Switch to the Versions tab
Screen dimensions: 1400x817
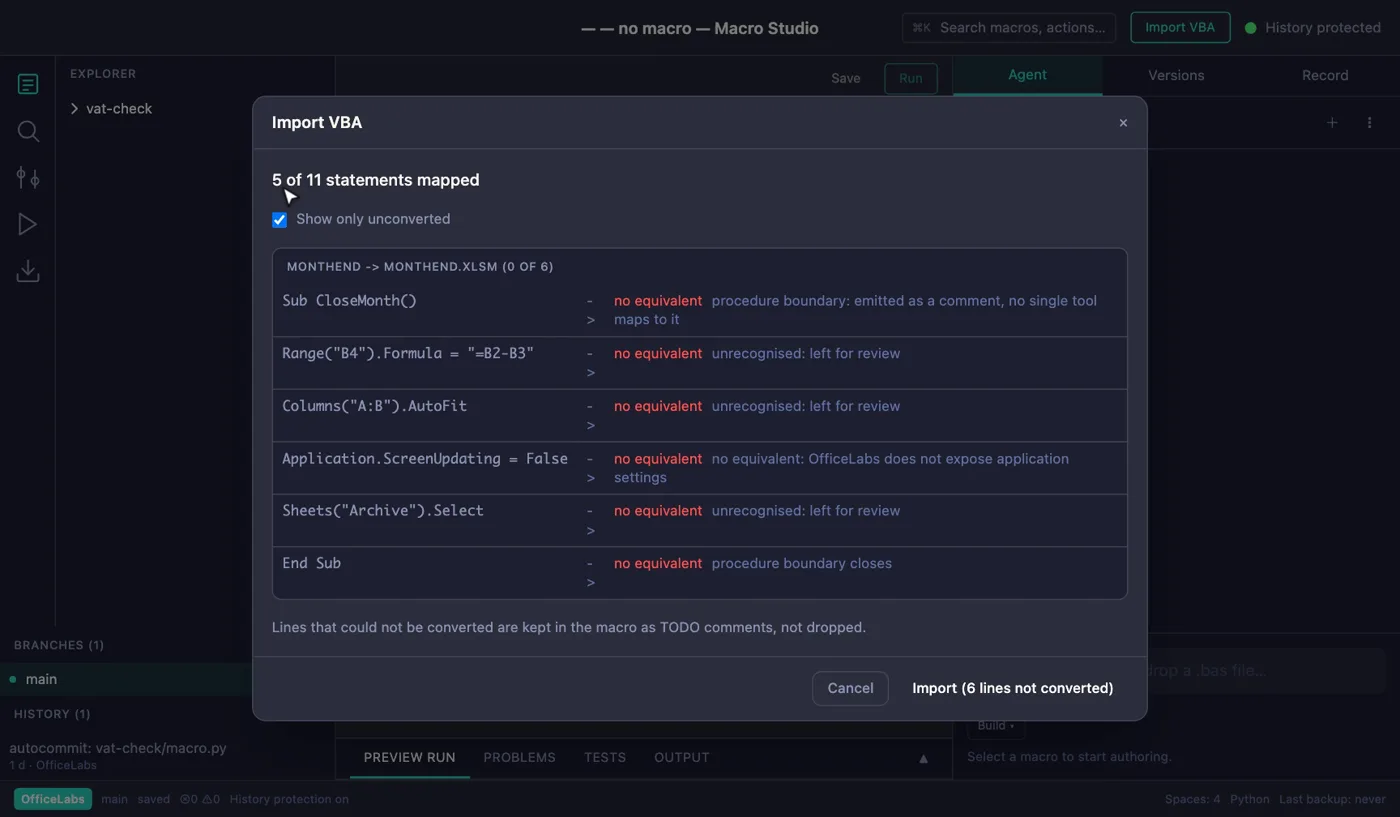tap(1176, 75)
